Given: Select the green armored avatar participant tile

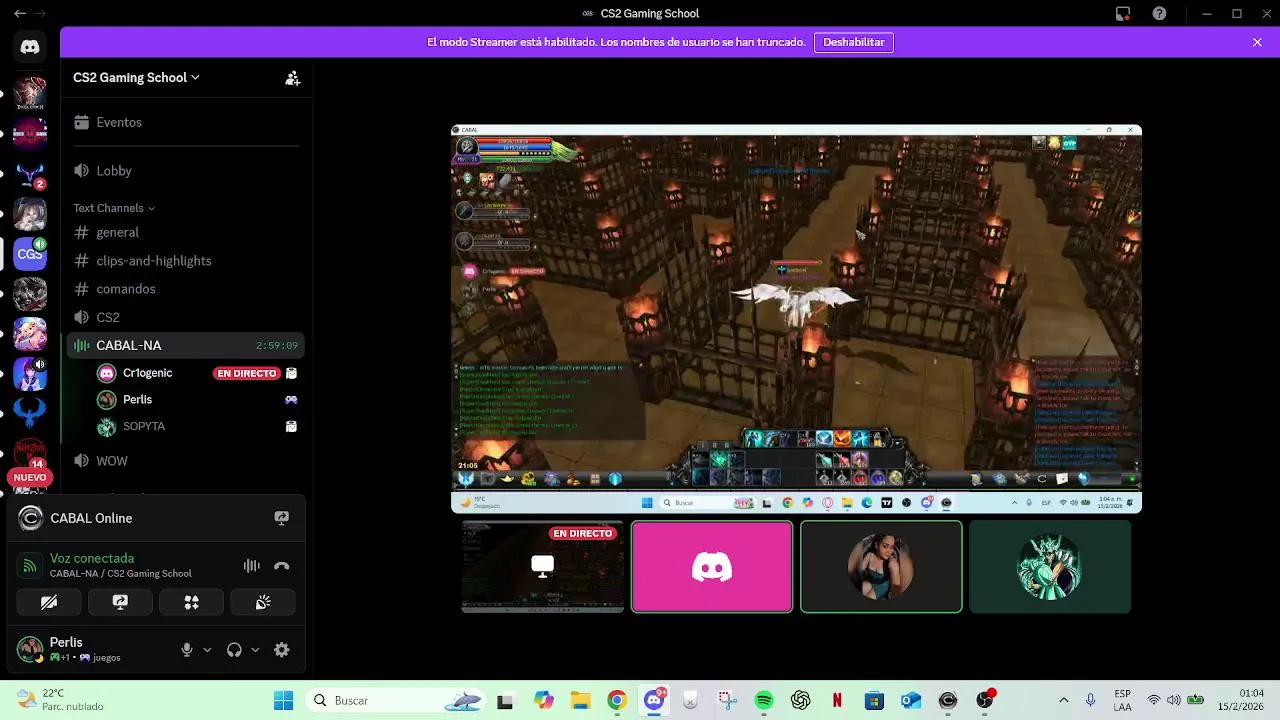Looking at the screenshot, I should (x=1050, y=566).
